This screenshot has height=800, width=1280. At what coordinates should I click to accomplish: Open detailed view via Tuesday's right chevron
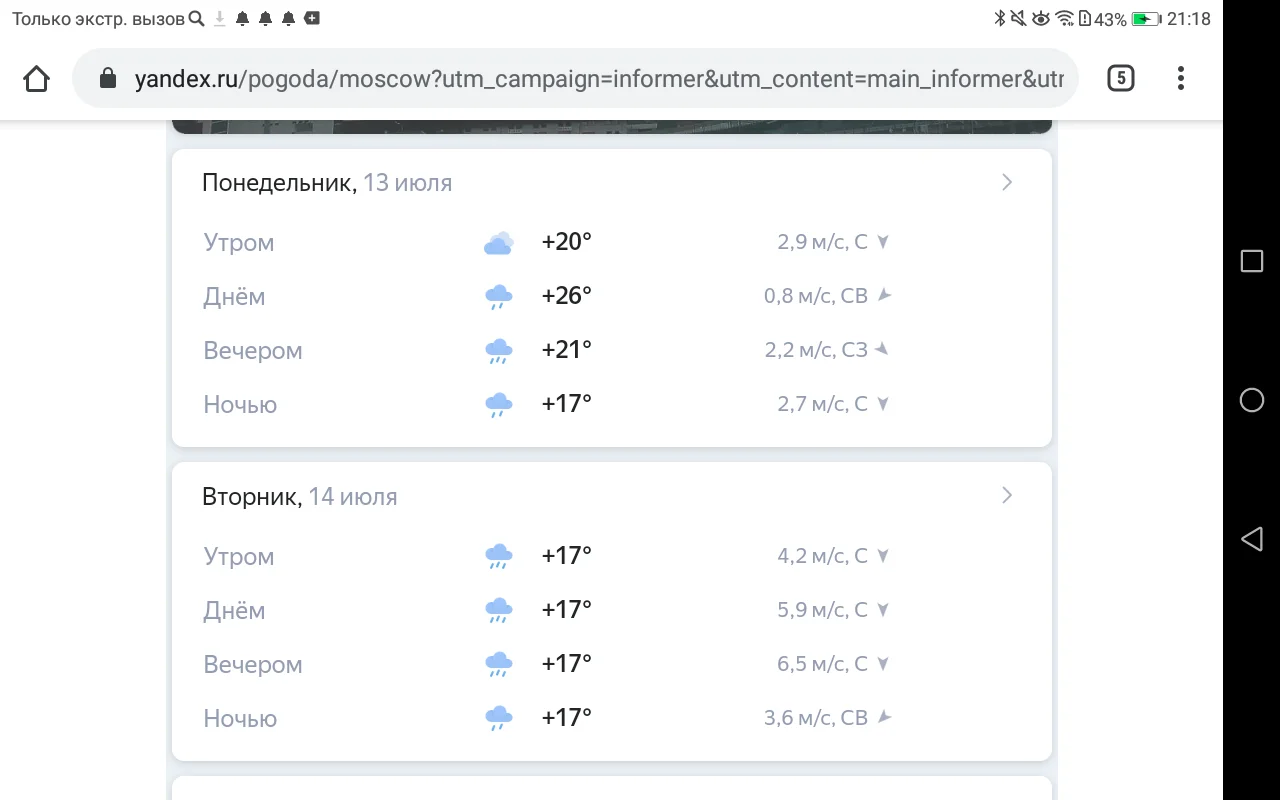[x=1006, y=495]
